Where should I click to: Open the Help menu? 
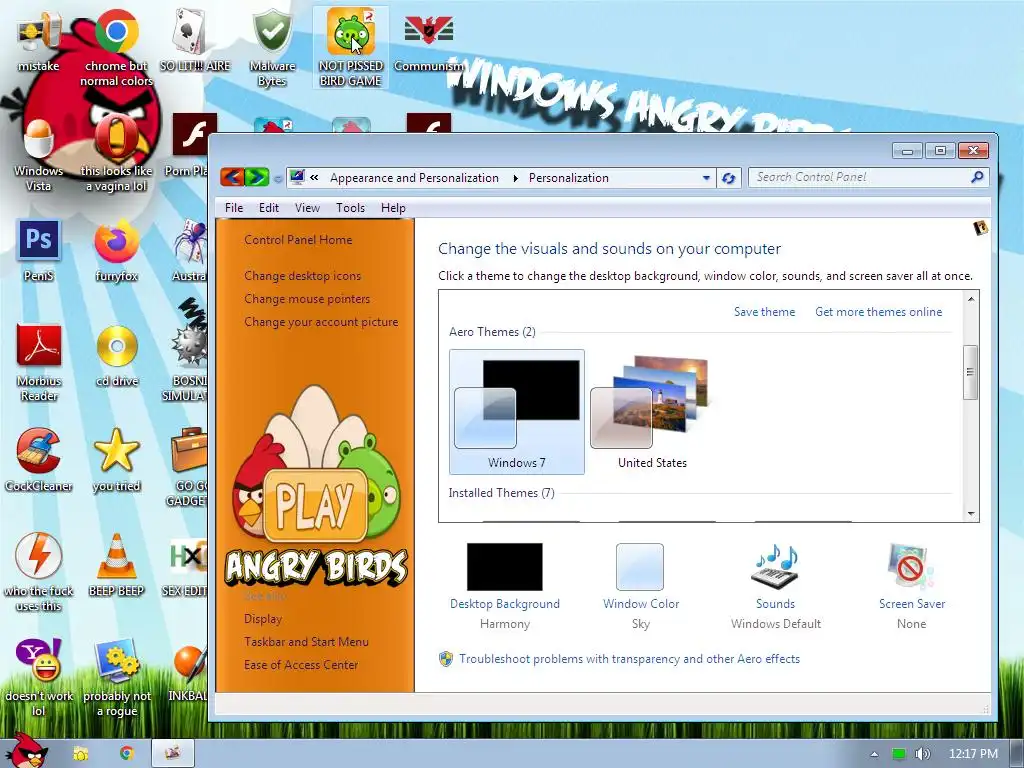pyautogui.click(x=393, y=208)
